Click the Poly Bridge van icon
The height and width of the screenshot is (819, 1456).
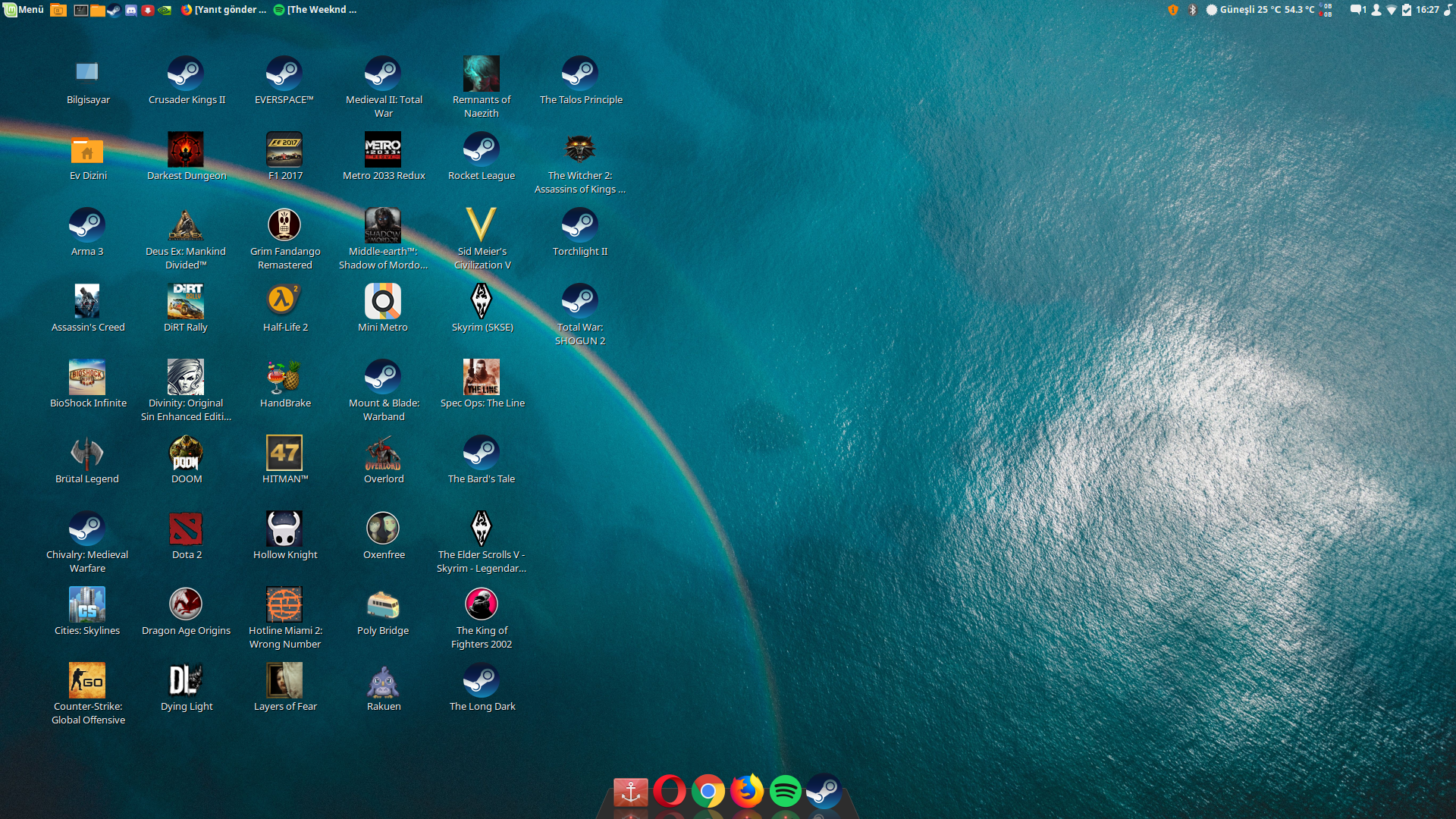coord(383,604)
